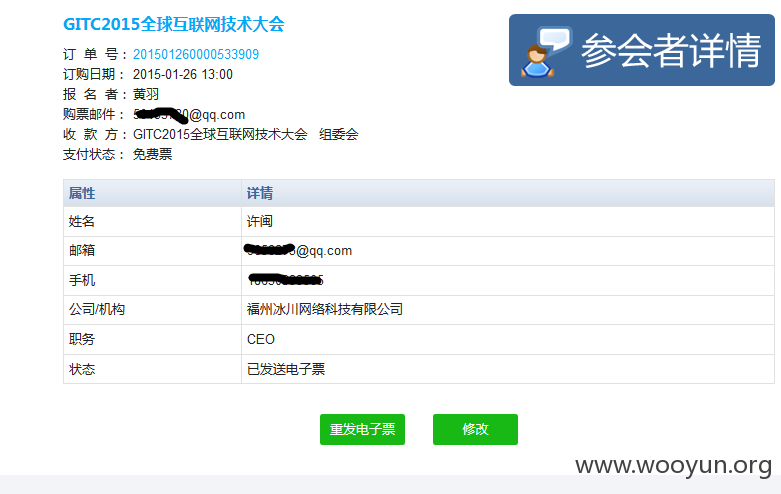Viewport: 781px width, 494px height.
Task: Click the 重发电子票 button
Action: tap(362, 429)
